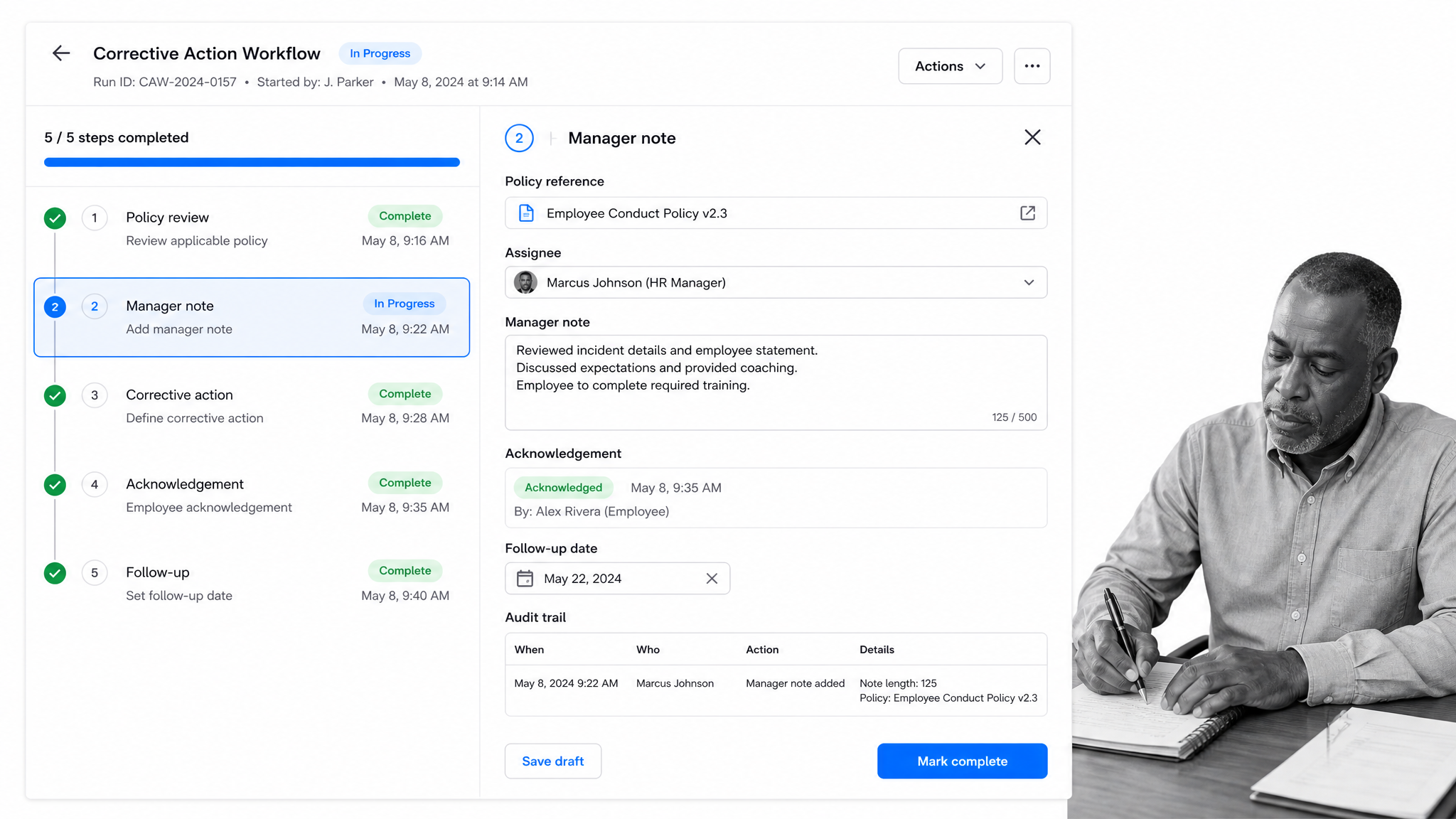Close the Manager note panel
The image size is (1456, 819).
pyautogui.click(x=1032, y=137)
